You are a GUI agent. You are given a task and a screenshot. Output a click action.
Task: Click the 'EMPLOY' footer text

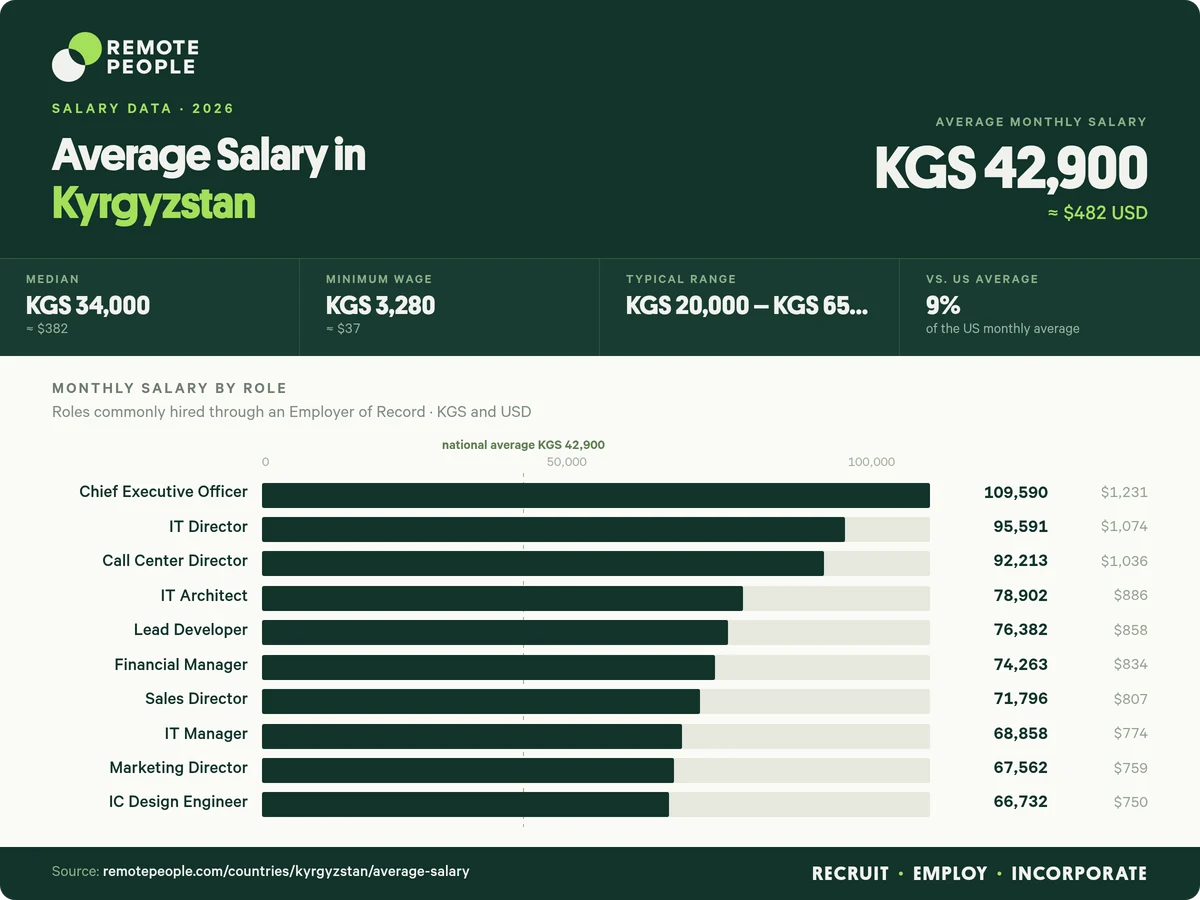950,873
